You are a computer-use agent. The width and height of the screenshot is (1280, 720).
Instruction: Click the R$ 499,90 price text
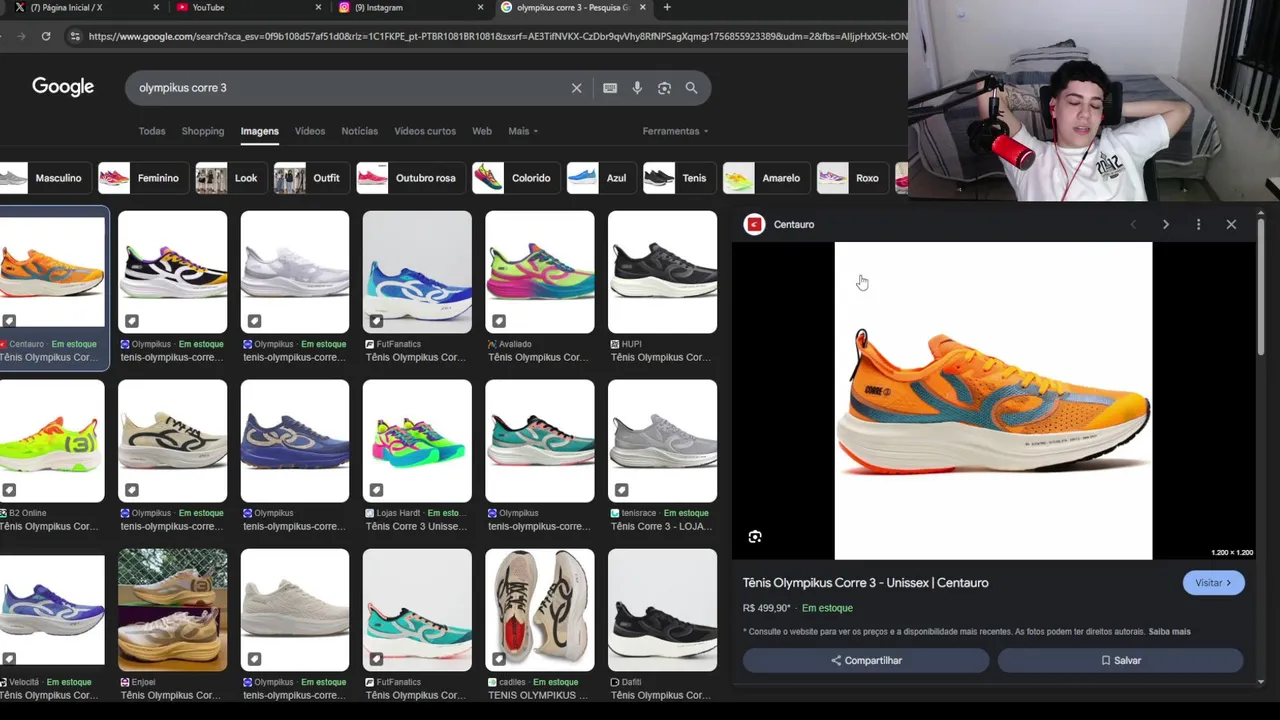point(767,608)
